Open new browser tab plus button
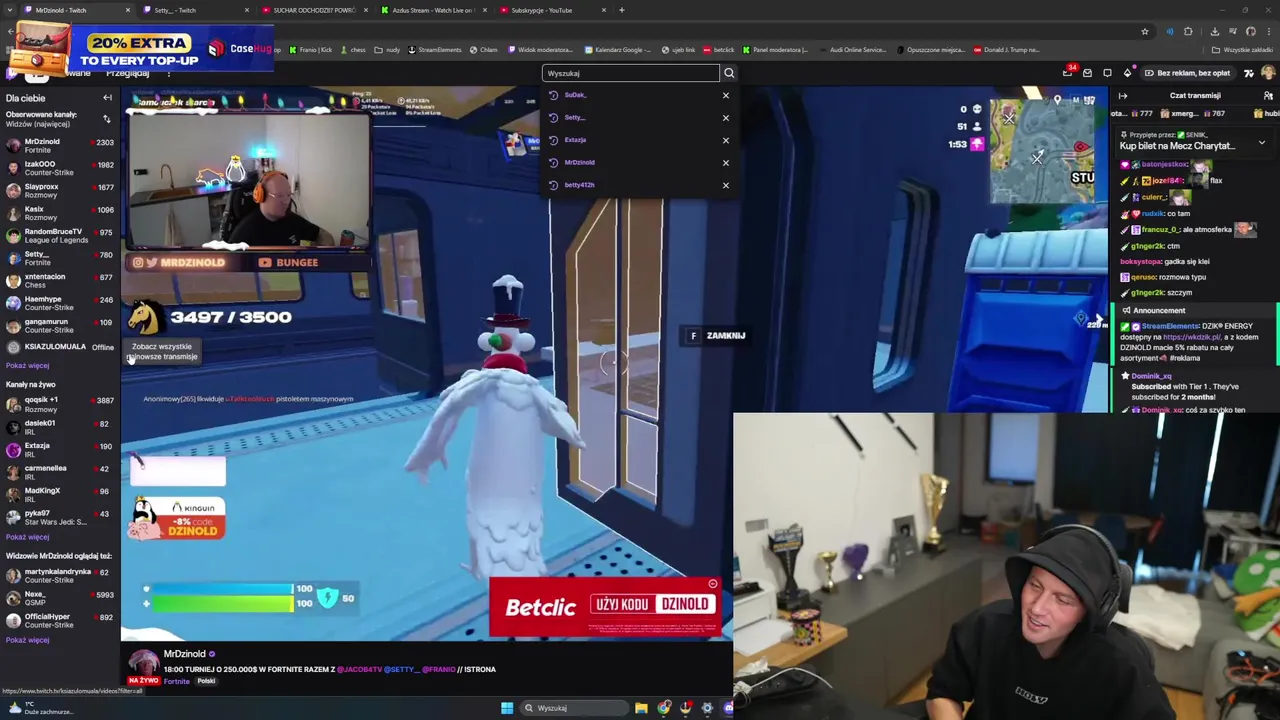Viewport: 1280px width, 720px height. [621, 10]
